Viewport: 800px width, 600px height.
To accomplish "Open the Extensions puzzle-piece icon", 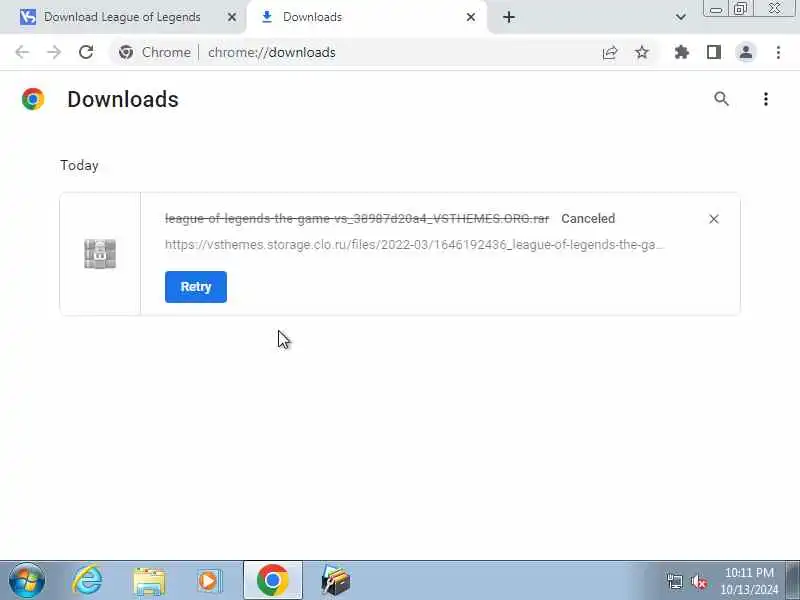I will (682, 52).
